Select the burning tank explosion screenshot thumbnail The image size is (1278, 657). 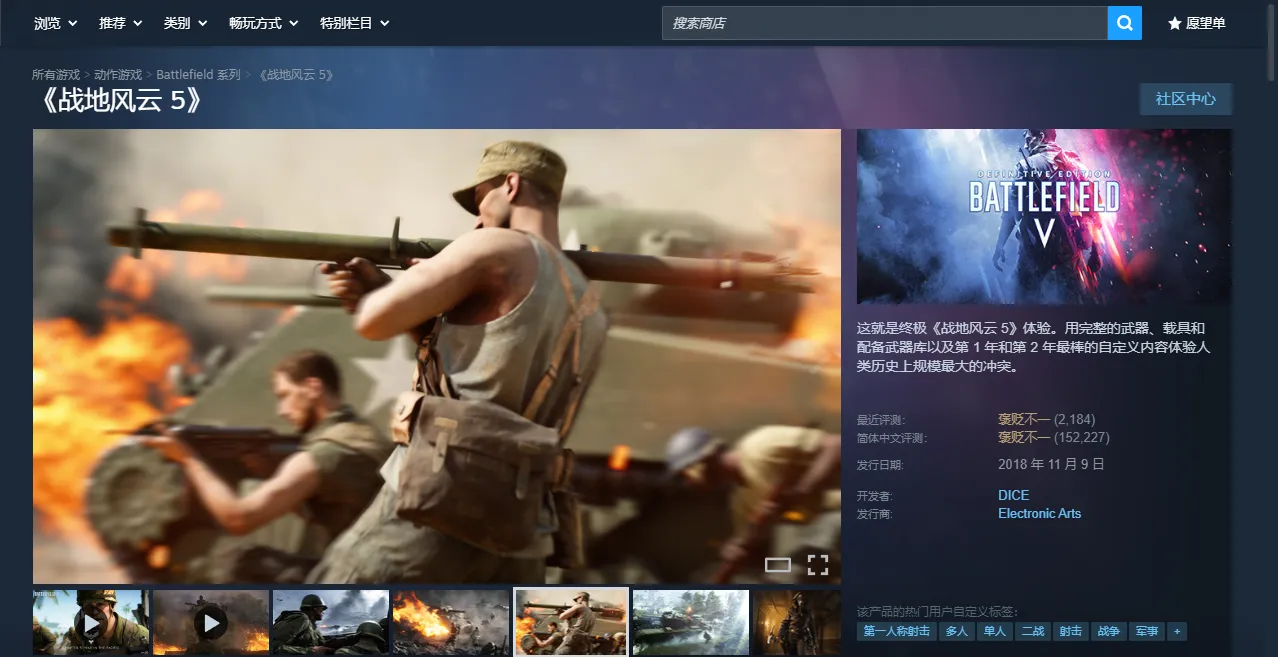coord(451,623)
